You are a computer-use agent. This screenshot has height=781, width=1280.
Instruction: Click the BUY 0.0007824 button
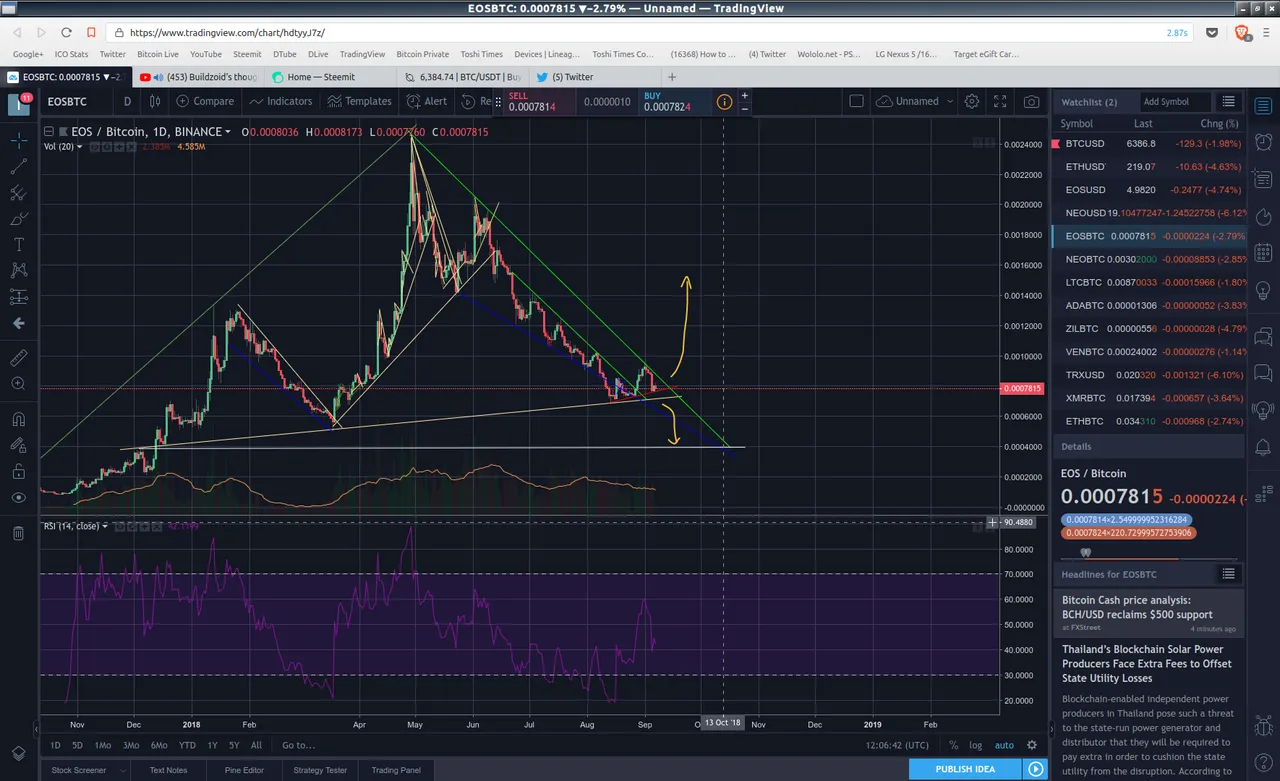pos(673,101)
